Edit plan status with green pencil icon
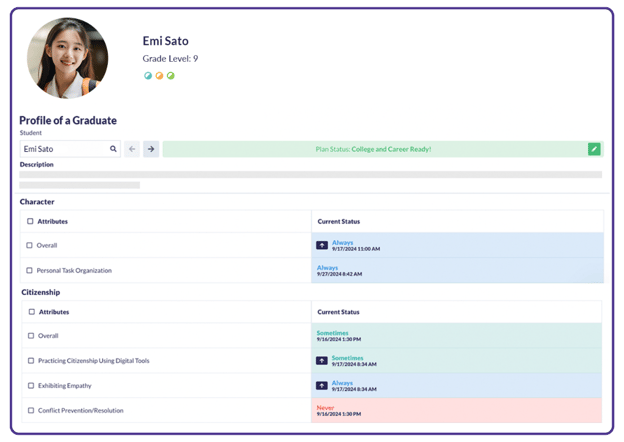624x442 pixels. pyautogui.click(x=594, y=149)
